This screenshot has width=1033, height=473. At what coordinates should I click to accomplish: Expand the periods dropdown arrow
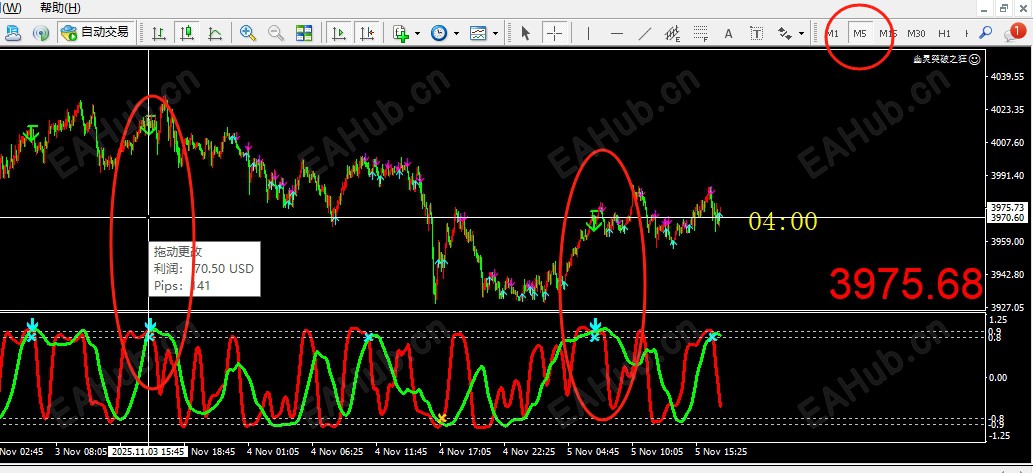click(x=456, y=33)
